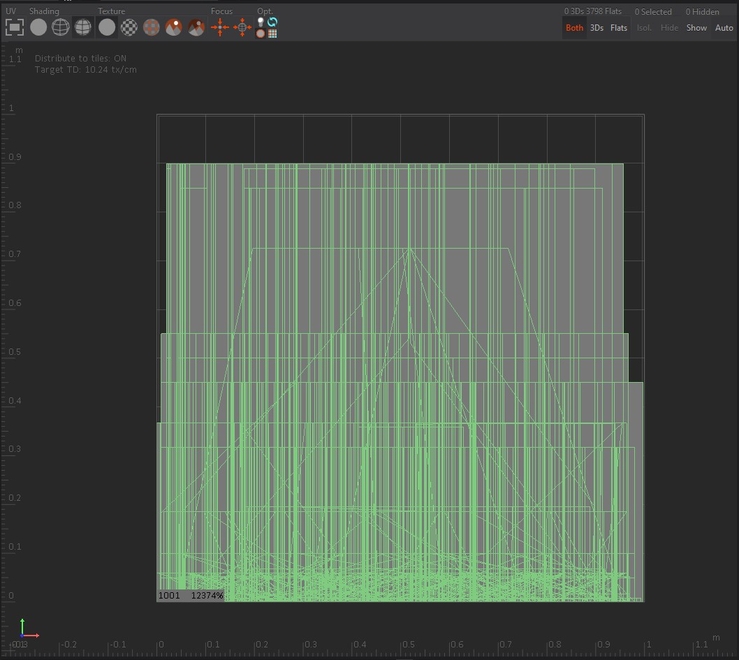Toggle the Auto button
Screen dimensions: 739x660
[724, 28]
